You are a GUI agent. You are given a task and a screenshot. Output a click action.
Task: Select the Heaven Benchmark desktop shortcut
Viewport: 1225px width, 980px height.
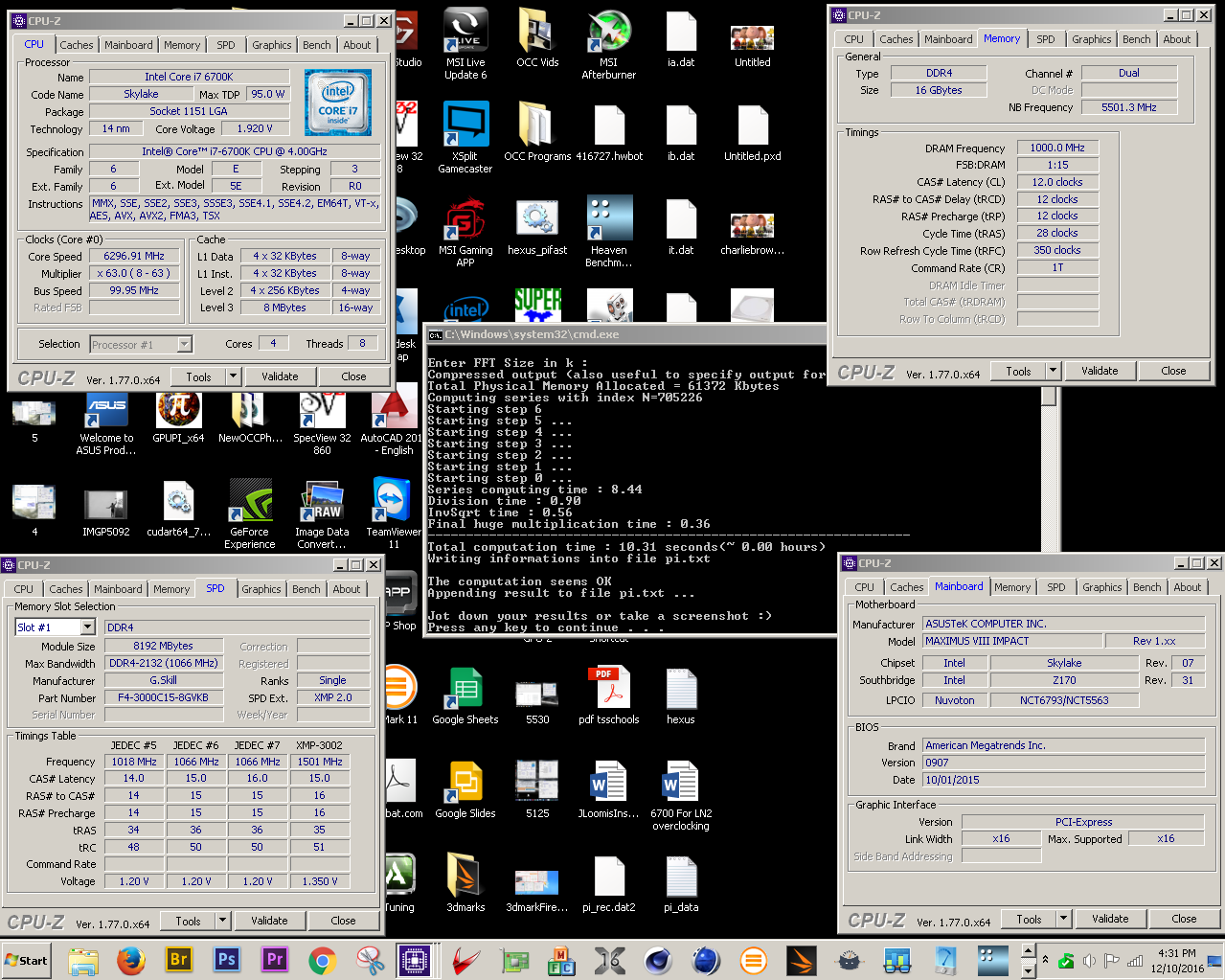(x=609, y=231)
